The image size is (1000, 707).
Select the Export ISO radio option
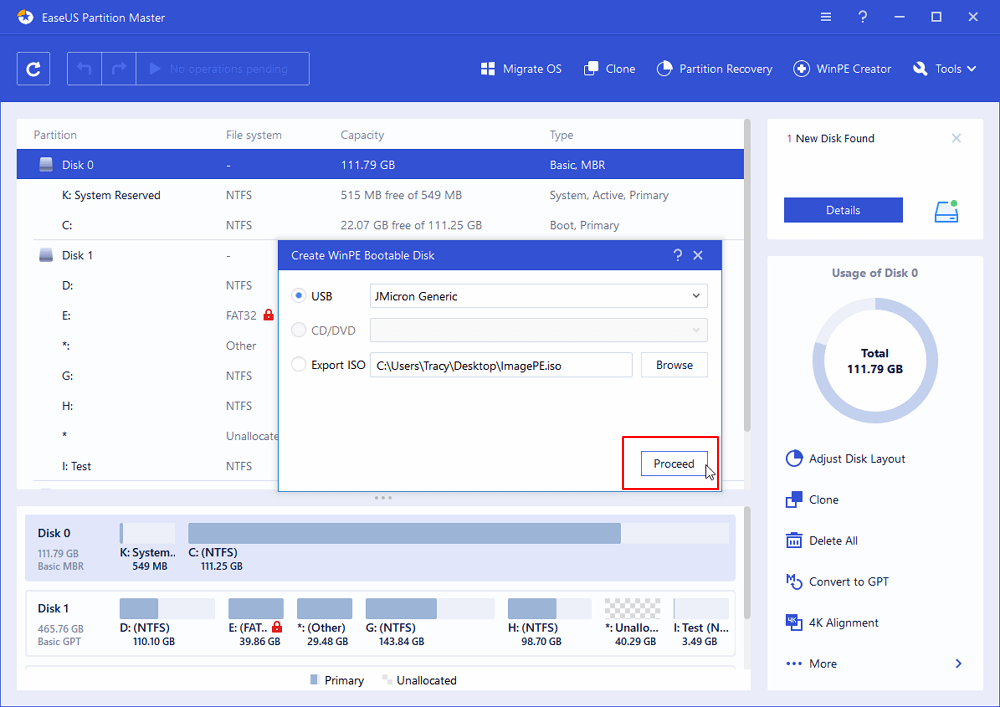[298, 365]
